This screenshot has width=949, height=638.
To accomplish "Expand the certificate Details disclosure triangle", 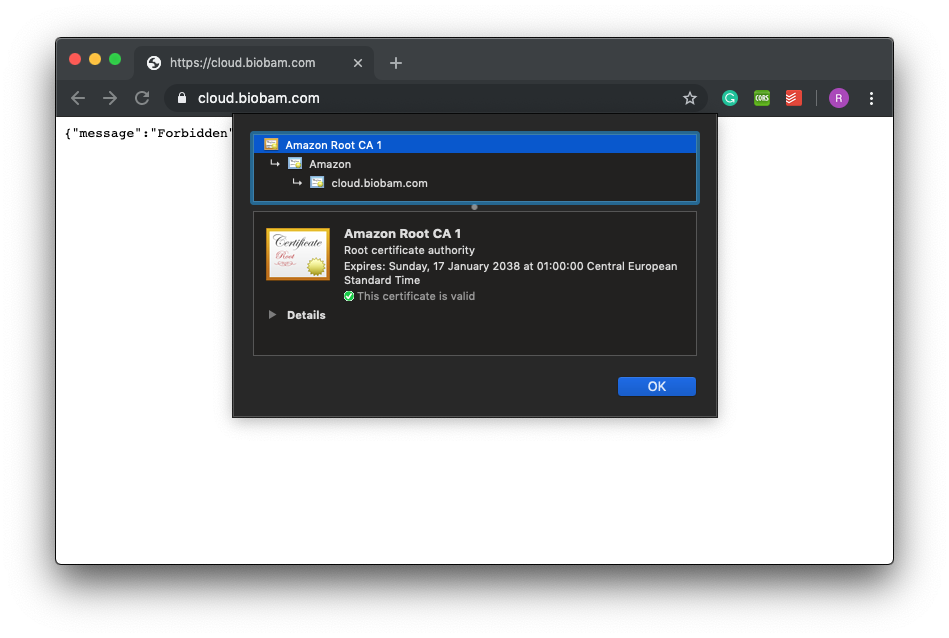I will tap(272, 315).
